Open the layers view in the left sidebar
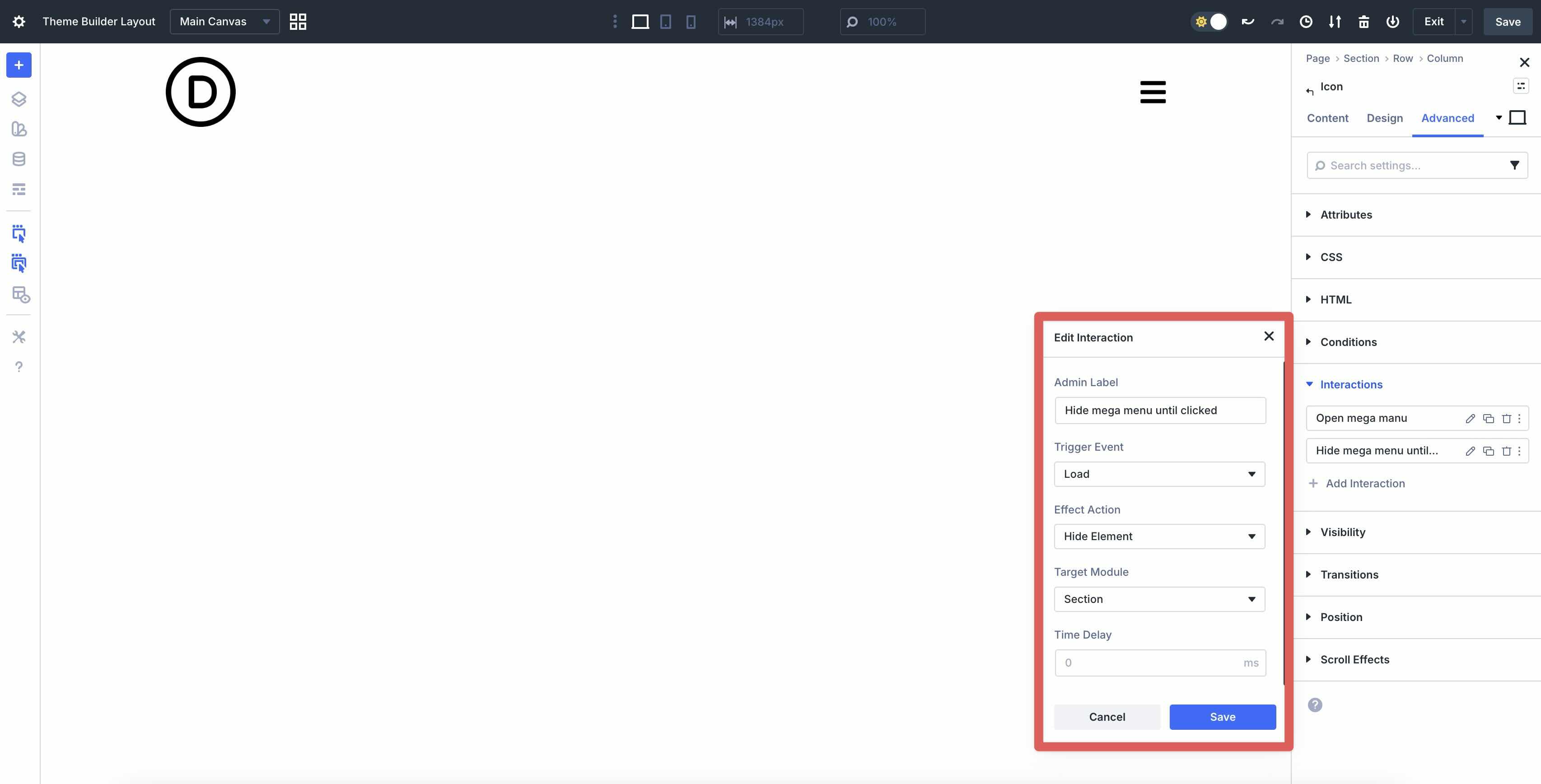This screenshot has width=1541, height=784. (x=19, y=99)
